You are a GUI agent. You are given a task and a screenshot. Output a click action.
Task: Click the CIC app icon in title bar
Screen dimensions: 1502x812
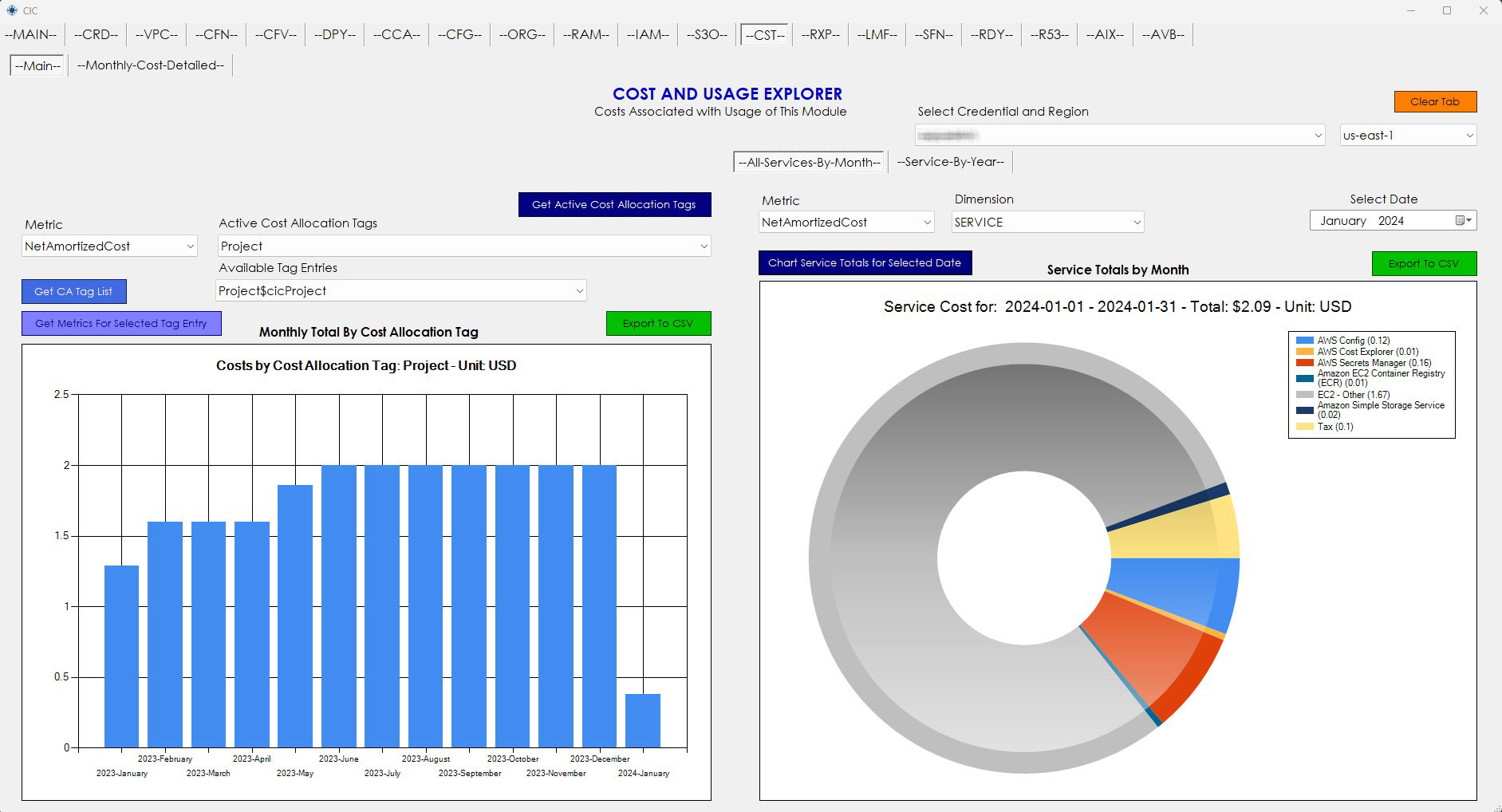(x=11, y=10)
